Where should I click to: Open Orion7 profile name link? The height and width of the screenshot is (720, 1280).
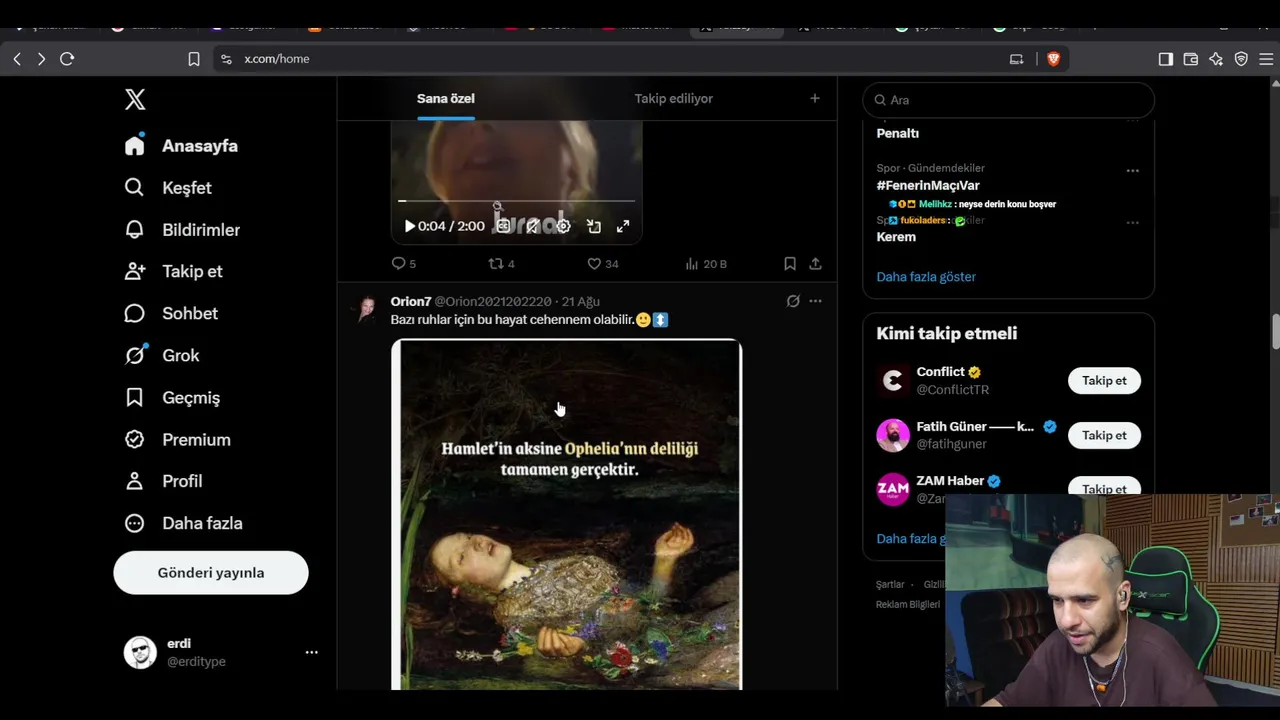pyautogui.click(x=411, y=301)
